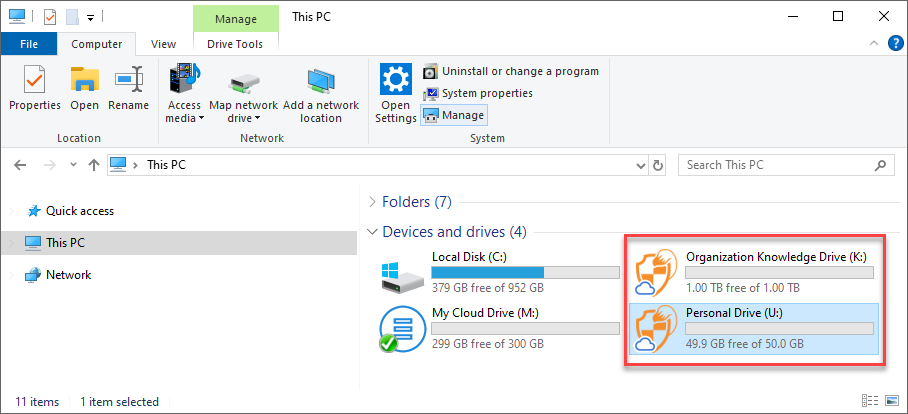
Task: Click the "49.9 GB free of 50.0 GB" text
Action: click(x=745, y=343)
